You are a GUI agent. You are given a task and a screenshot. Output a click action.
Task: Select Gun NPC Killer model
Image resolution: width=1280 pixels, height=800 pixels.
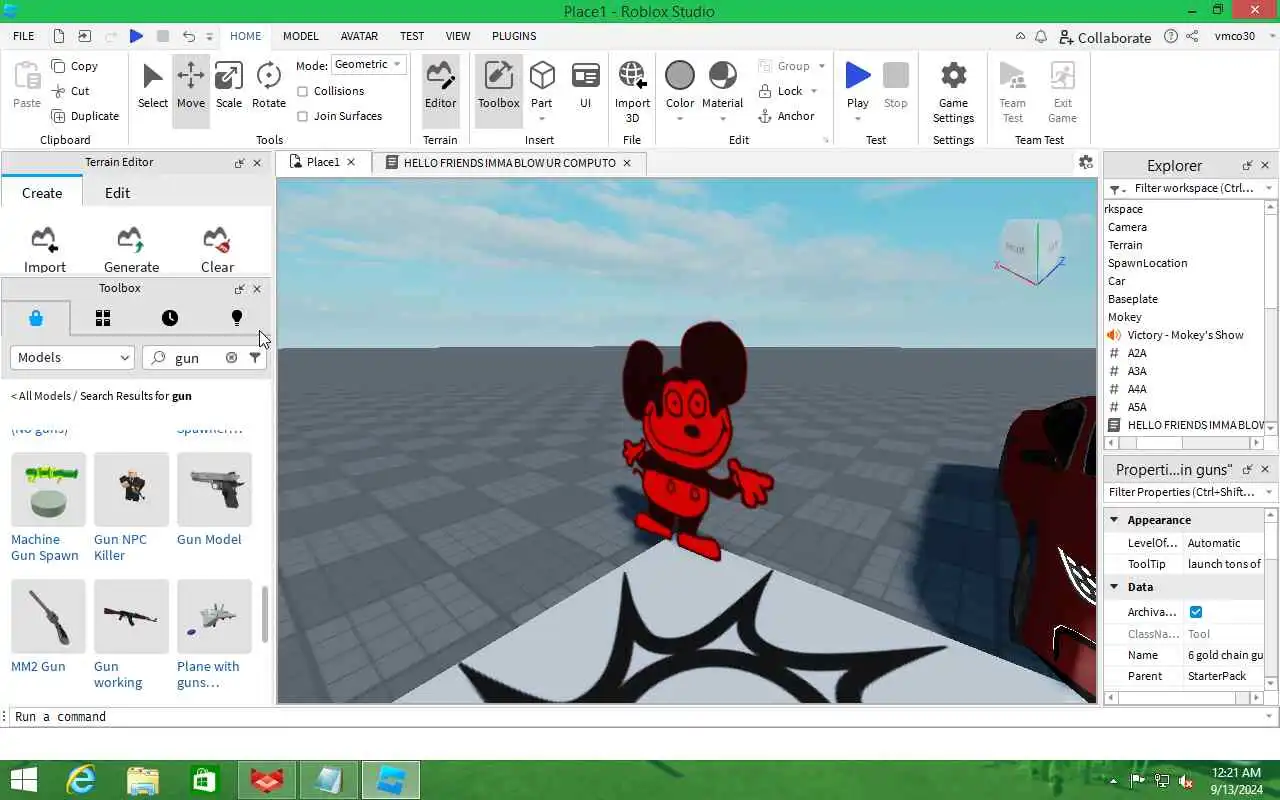[131, 507]
